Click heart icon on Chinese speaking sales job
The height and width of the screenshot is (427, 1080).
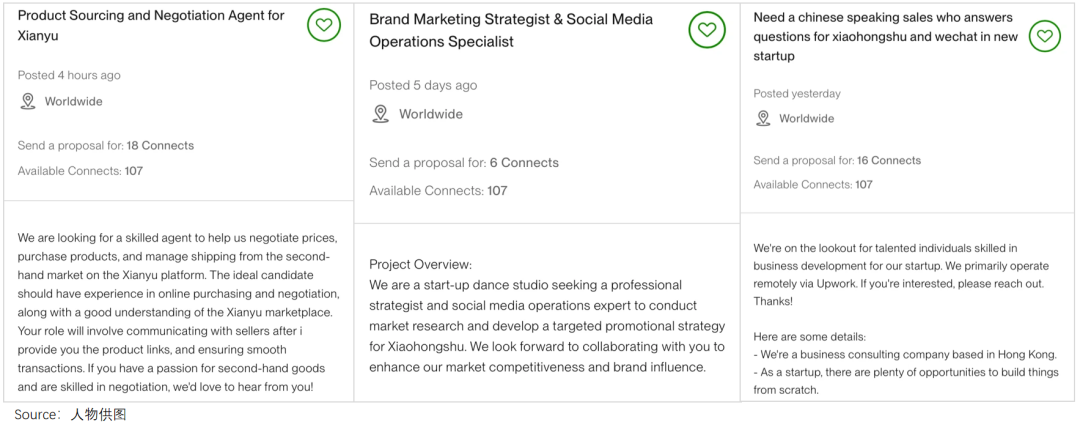tap(1045, 35)
